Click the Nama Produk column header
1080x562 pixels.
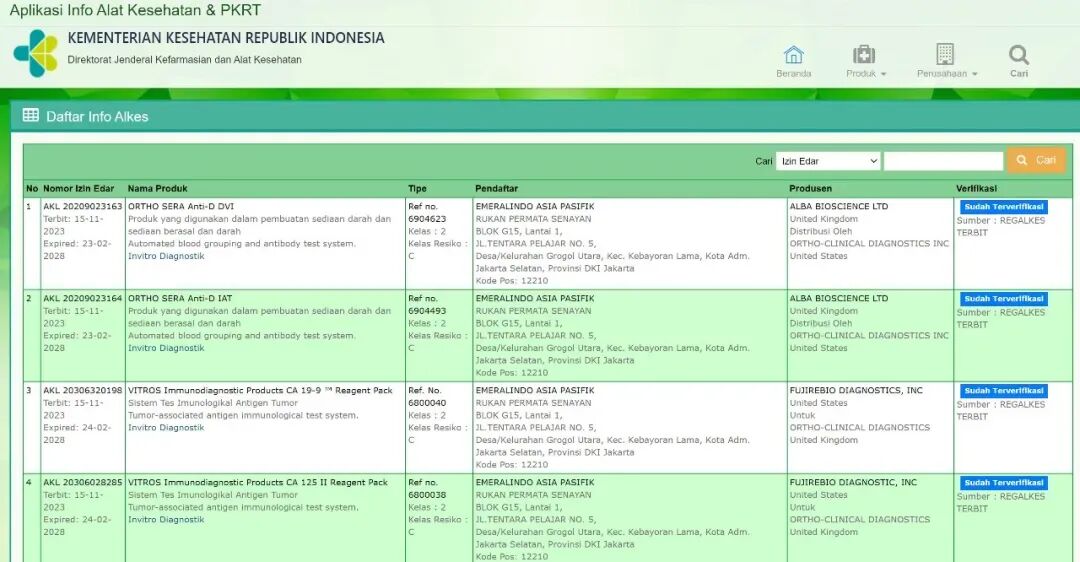click(157, 189)
